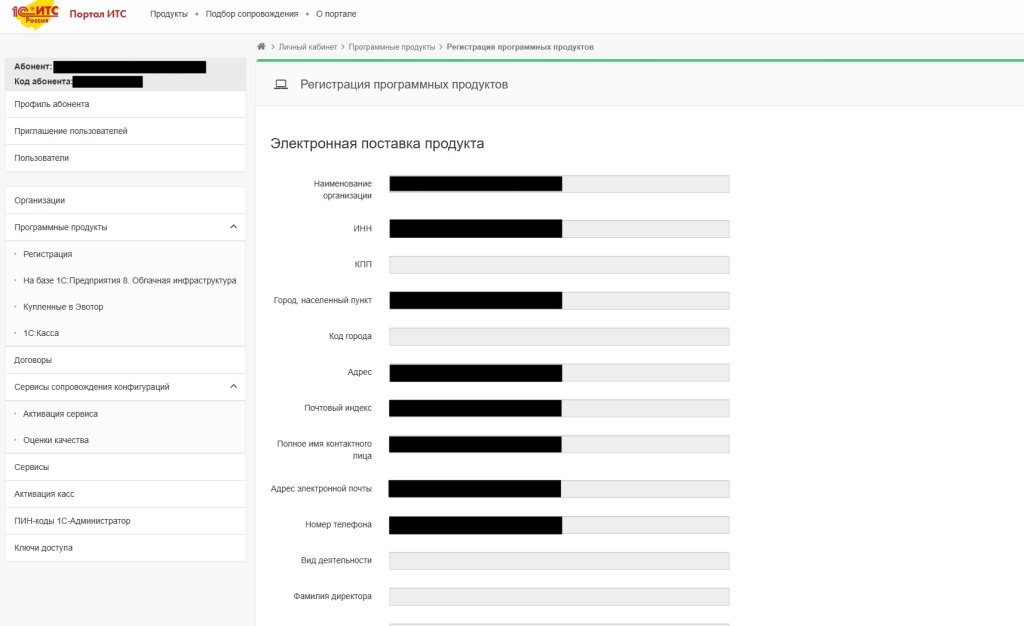The width and height of the screenshot is (1024, 626).
Task: Open the Организации sidebar section
Action: tap(40, 200)
